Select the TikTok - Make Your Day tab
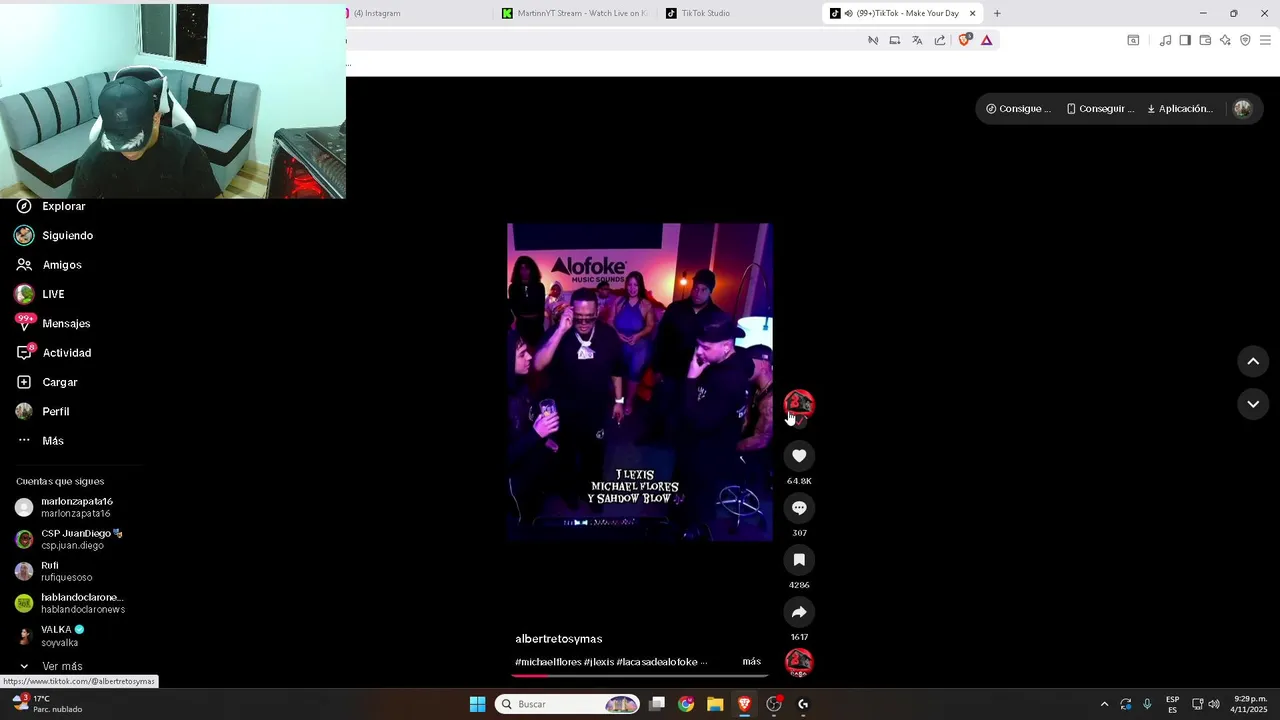This screenshot has height=720, width=1280. click(900, 14)
